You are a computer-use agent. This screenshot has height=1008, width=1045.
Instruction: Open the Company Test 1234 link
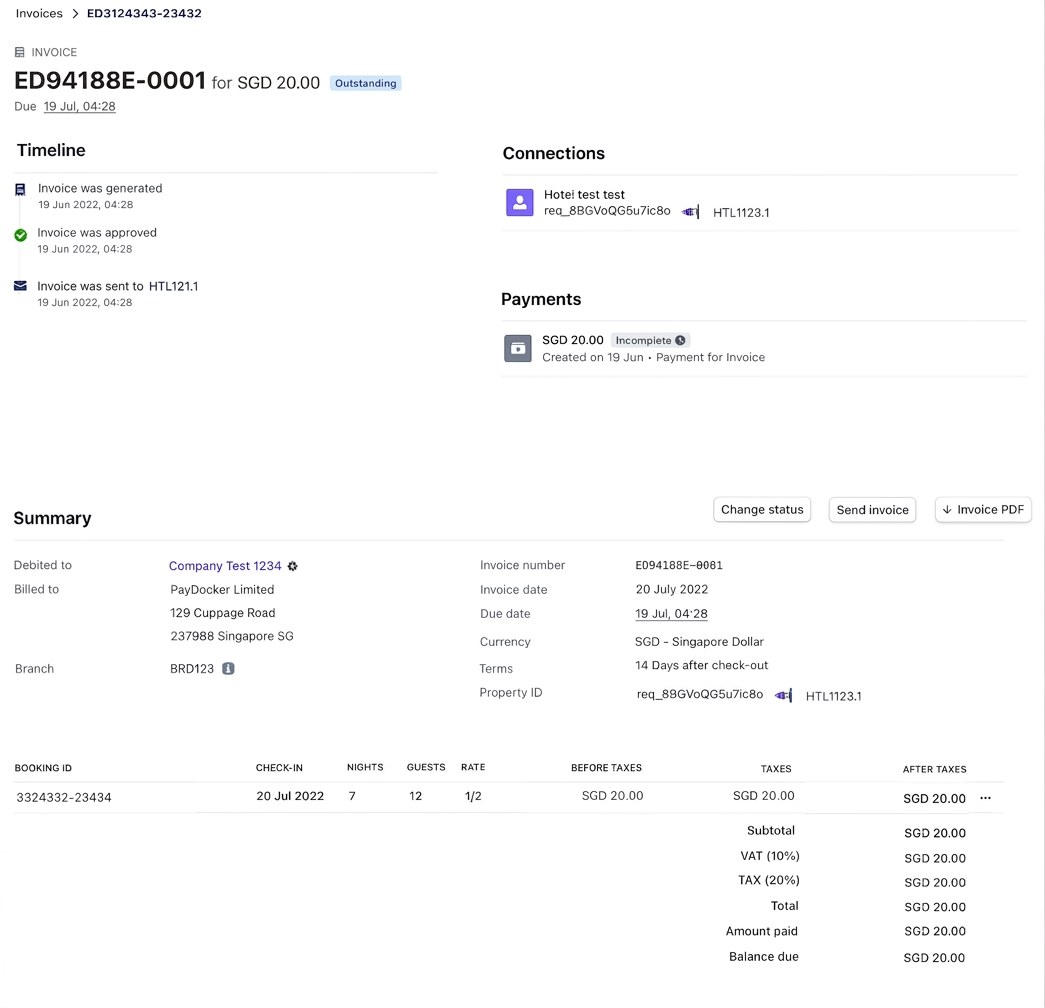pos(225,566)
